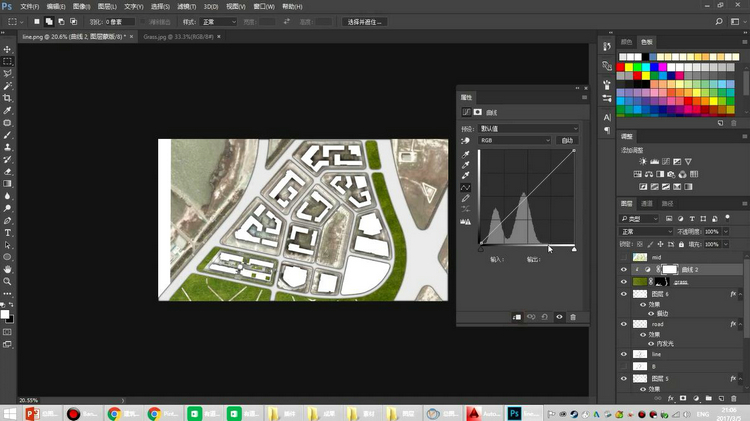Image resolution: width=750 pixels, height=421 pixels.
Task: Hide the road layer
Action: tap(624, 324)
